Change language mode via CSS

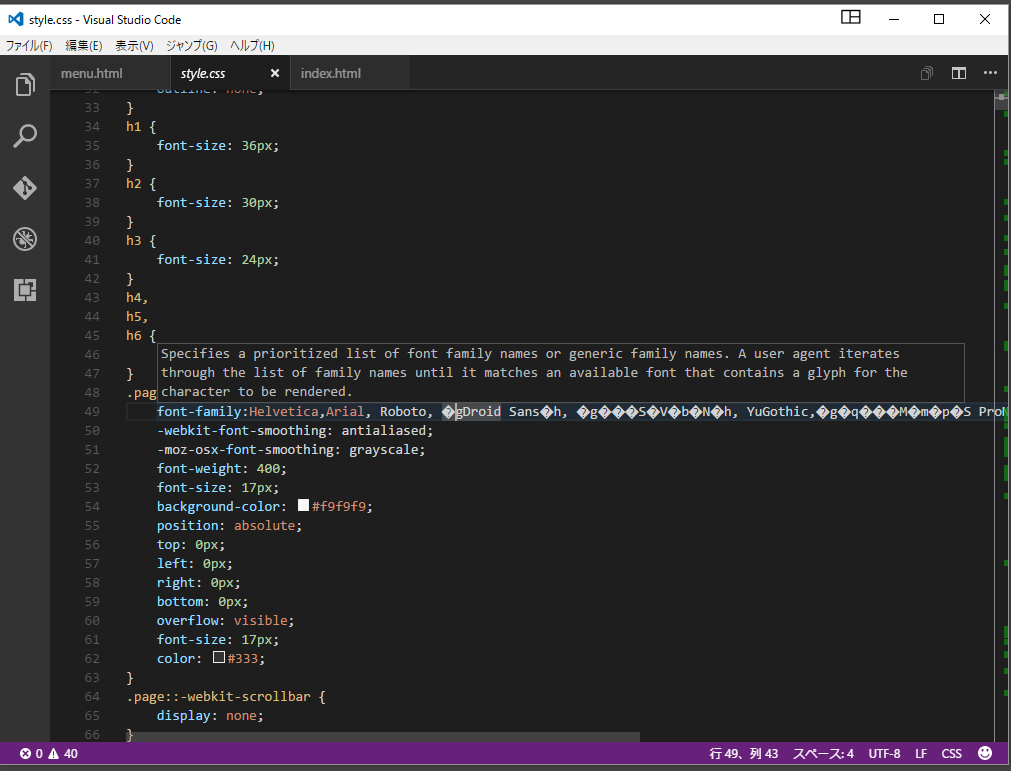coord(951,754)
